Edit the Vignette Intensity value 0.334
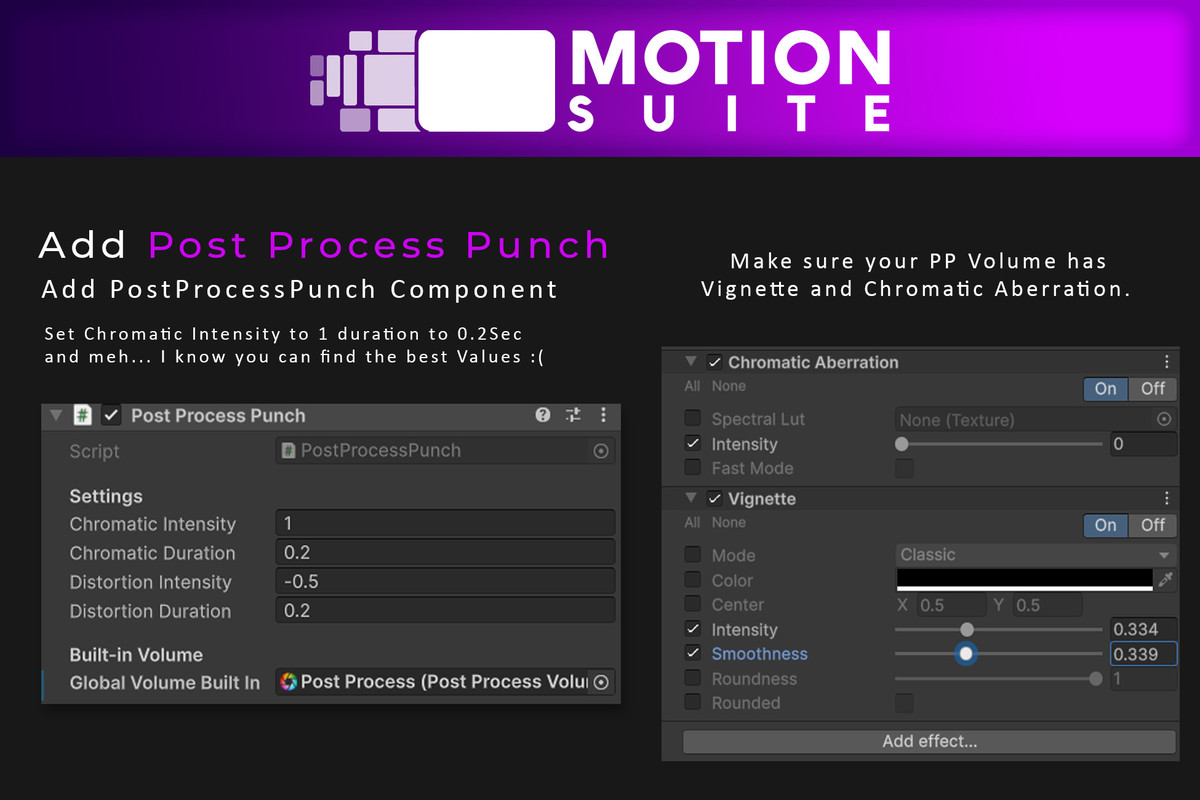 tap(1143, 630)
